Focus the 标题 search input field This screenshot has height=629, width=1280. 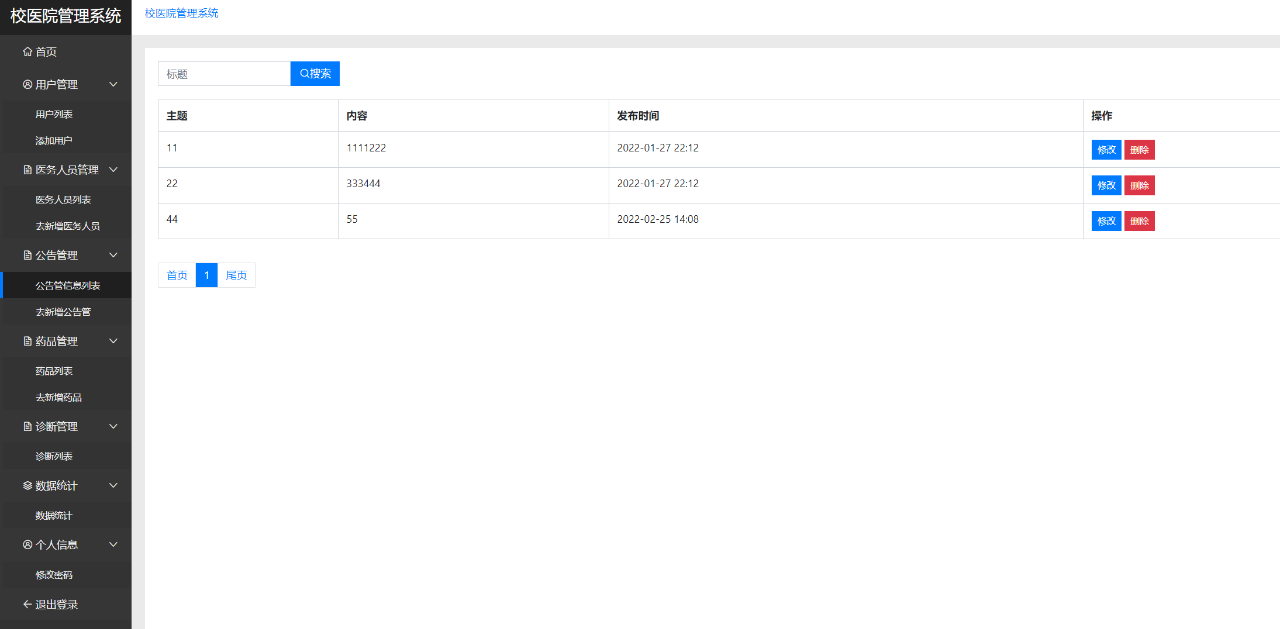224,74
